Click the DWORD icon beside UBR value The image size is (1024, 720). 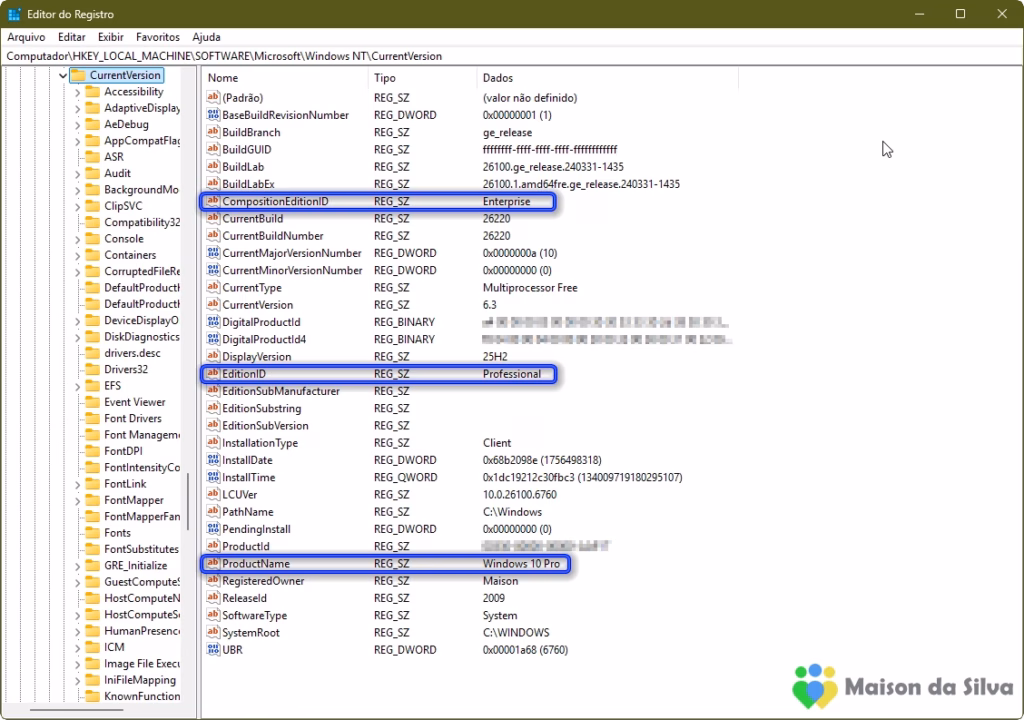[x=212, y=650]
